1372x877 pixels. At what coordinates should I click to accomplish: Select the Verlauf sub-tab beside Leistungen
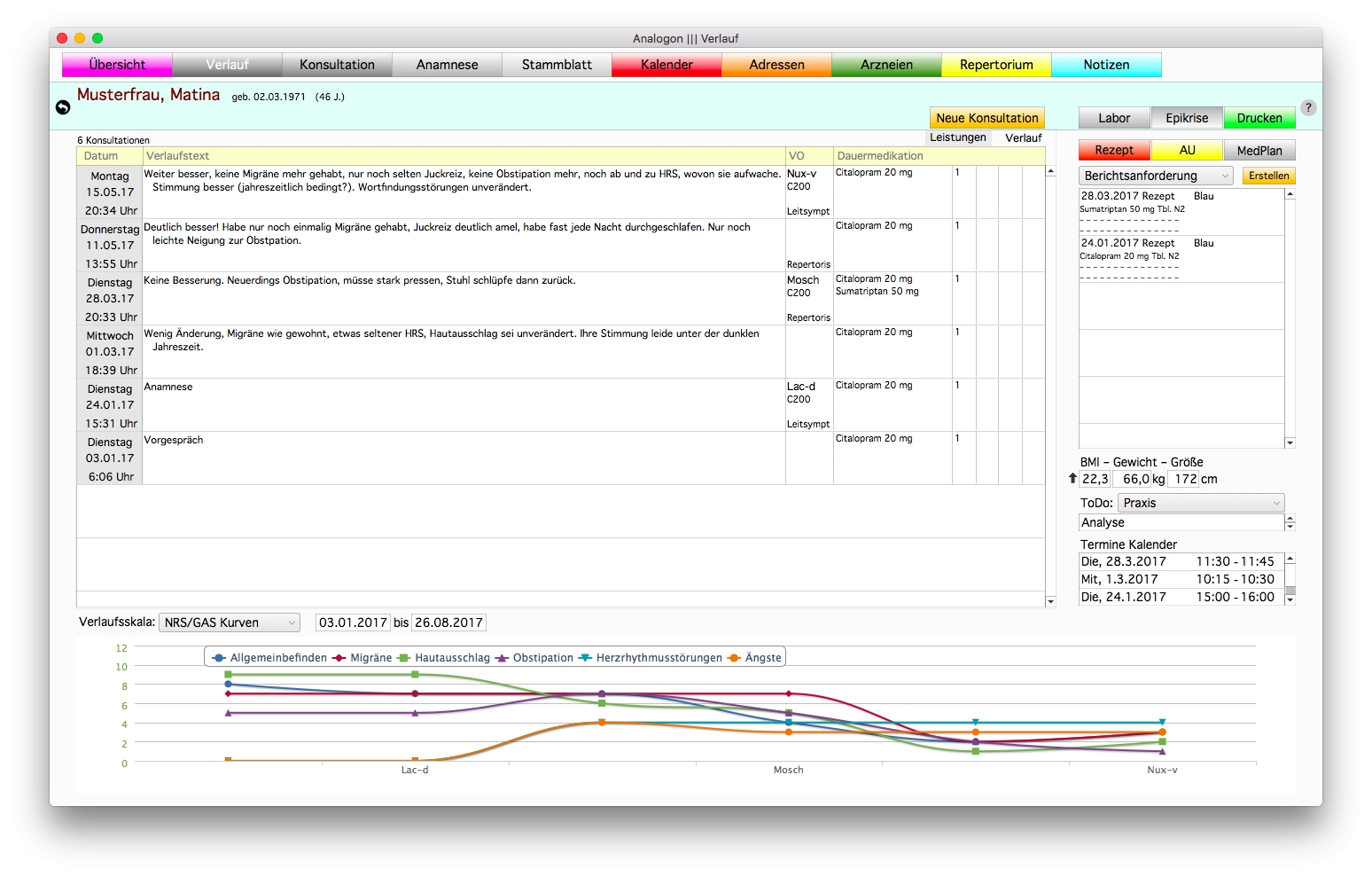[1023, 137]
